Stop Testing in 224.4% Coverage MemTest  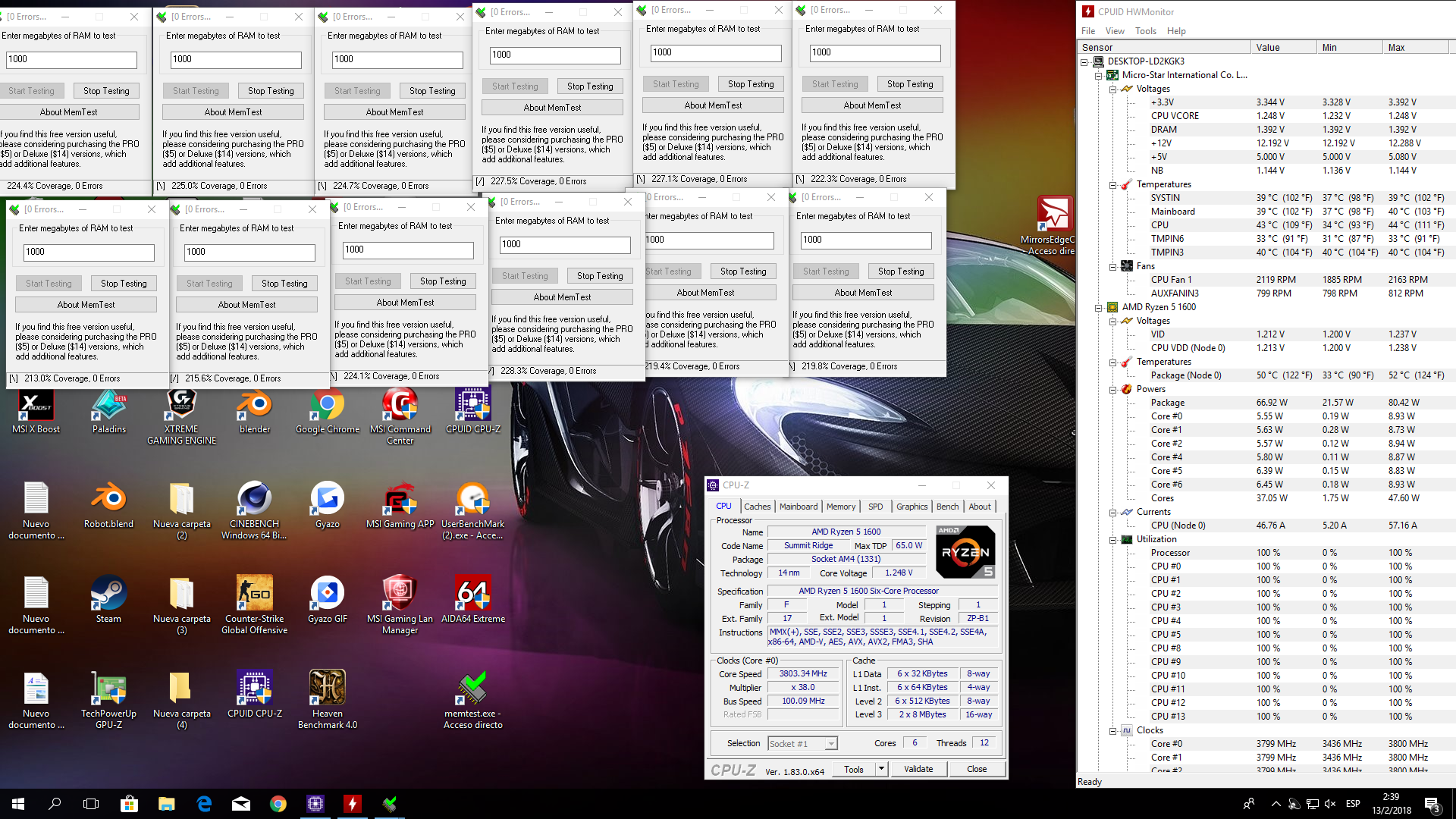(106, 91)
